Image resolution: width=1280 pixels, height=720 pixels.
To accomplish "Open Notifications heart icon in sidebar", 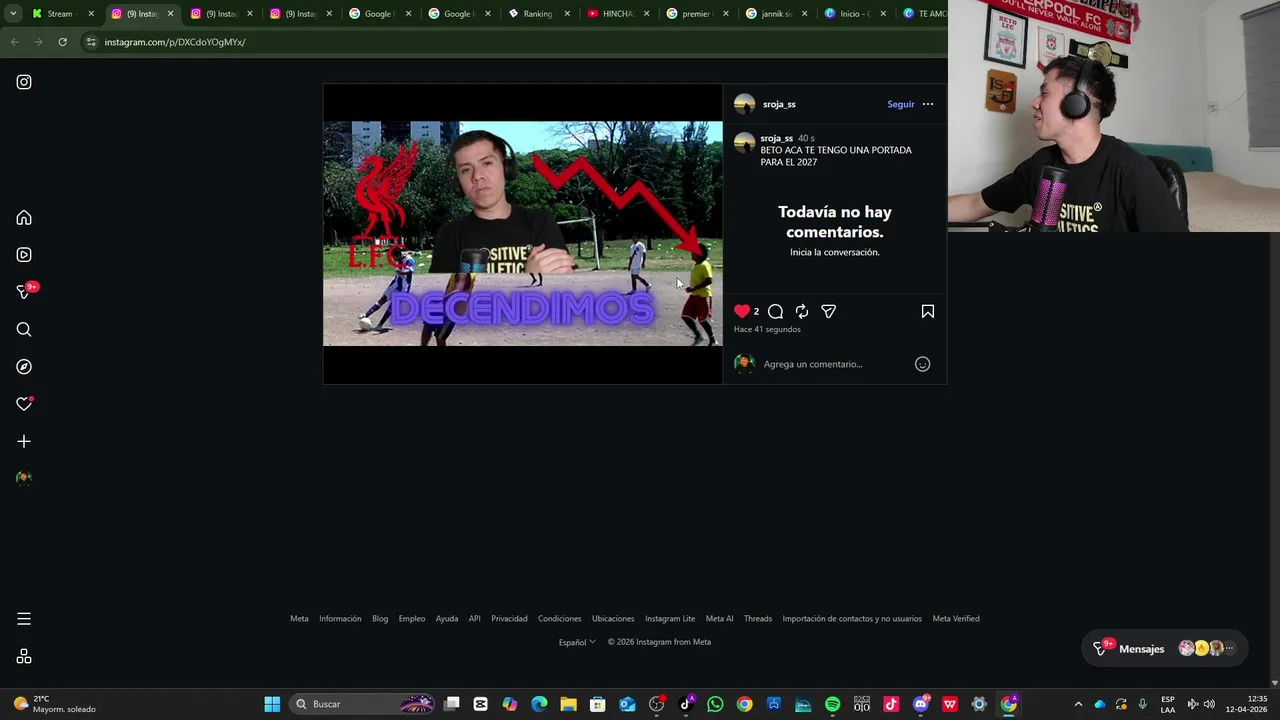I will click(x=24, y=404).
